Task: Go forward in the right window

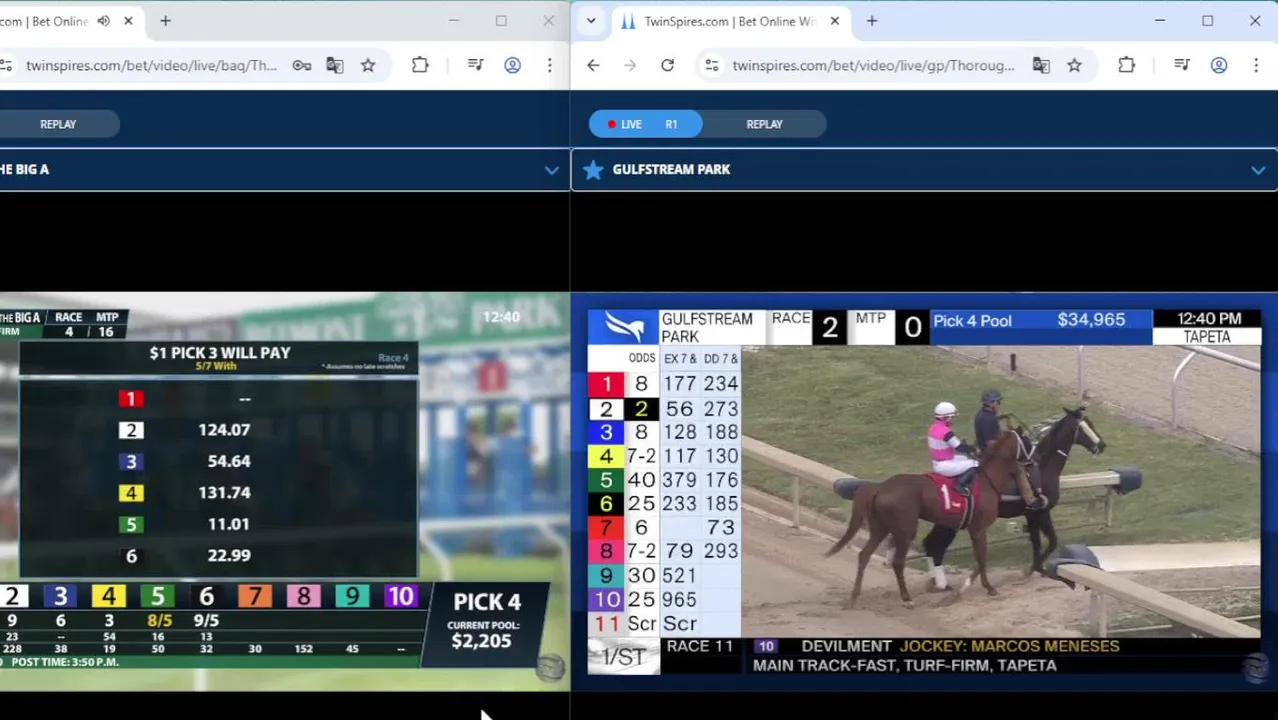Action: [x=630, y=65]
